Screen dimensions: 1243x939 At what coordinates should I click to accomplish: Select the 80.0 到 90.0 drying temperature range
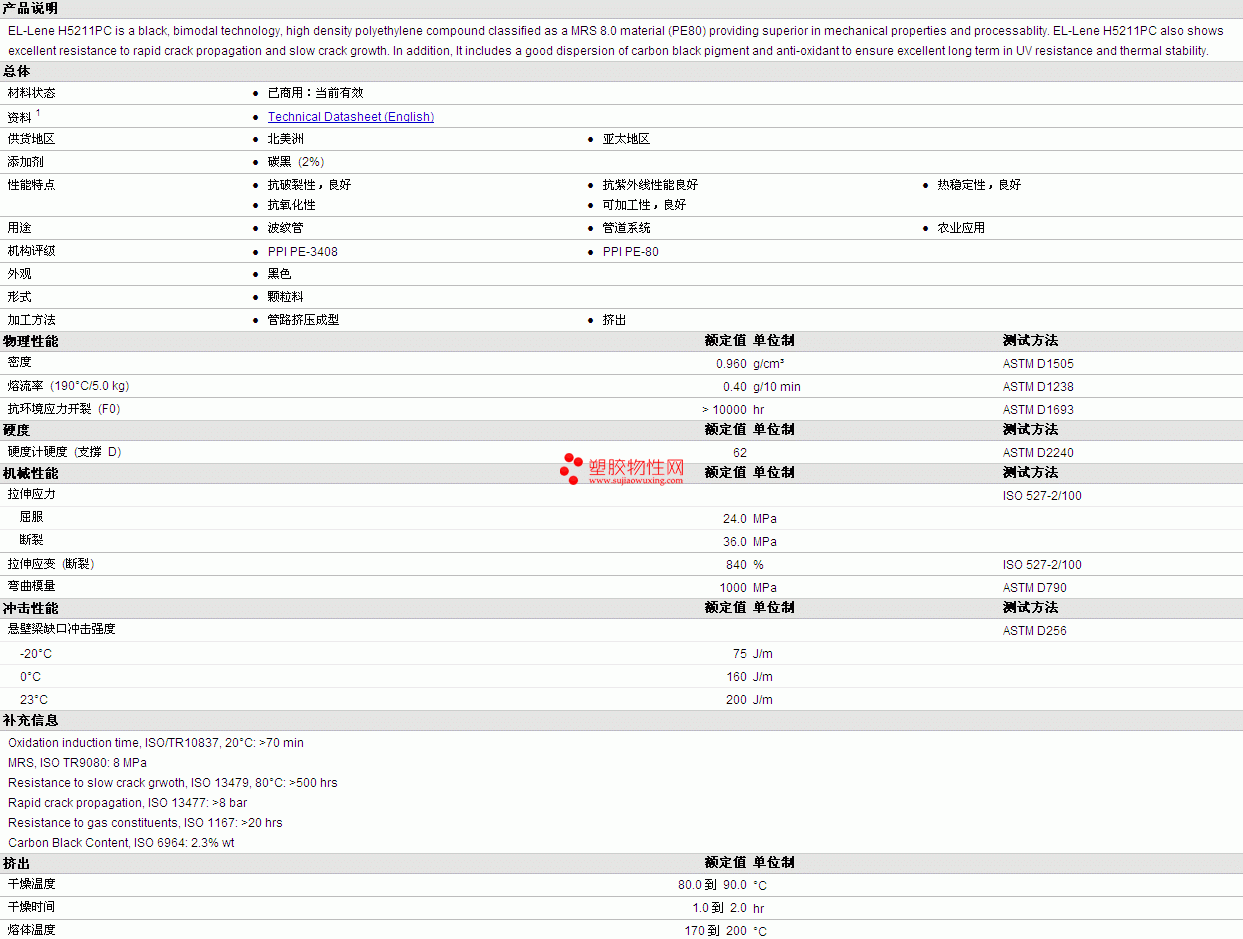tap(712, 886)
